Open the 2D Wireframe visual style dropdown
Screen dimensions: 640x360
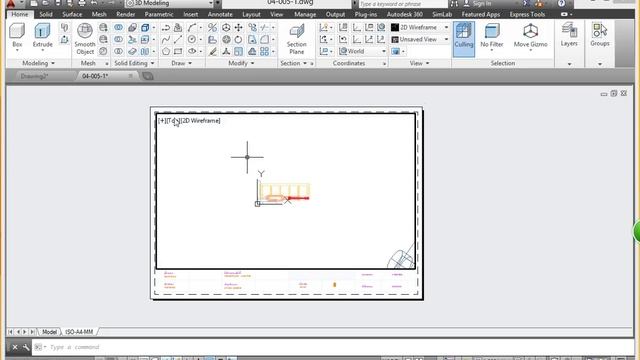pyautogui.click(x=420, y=27)
